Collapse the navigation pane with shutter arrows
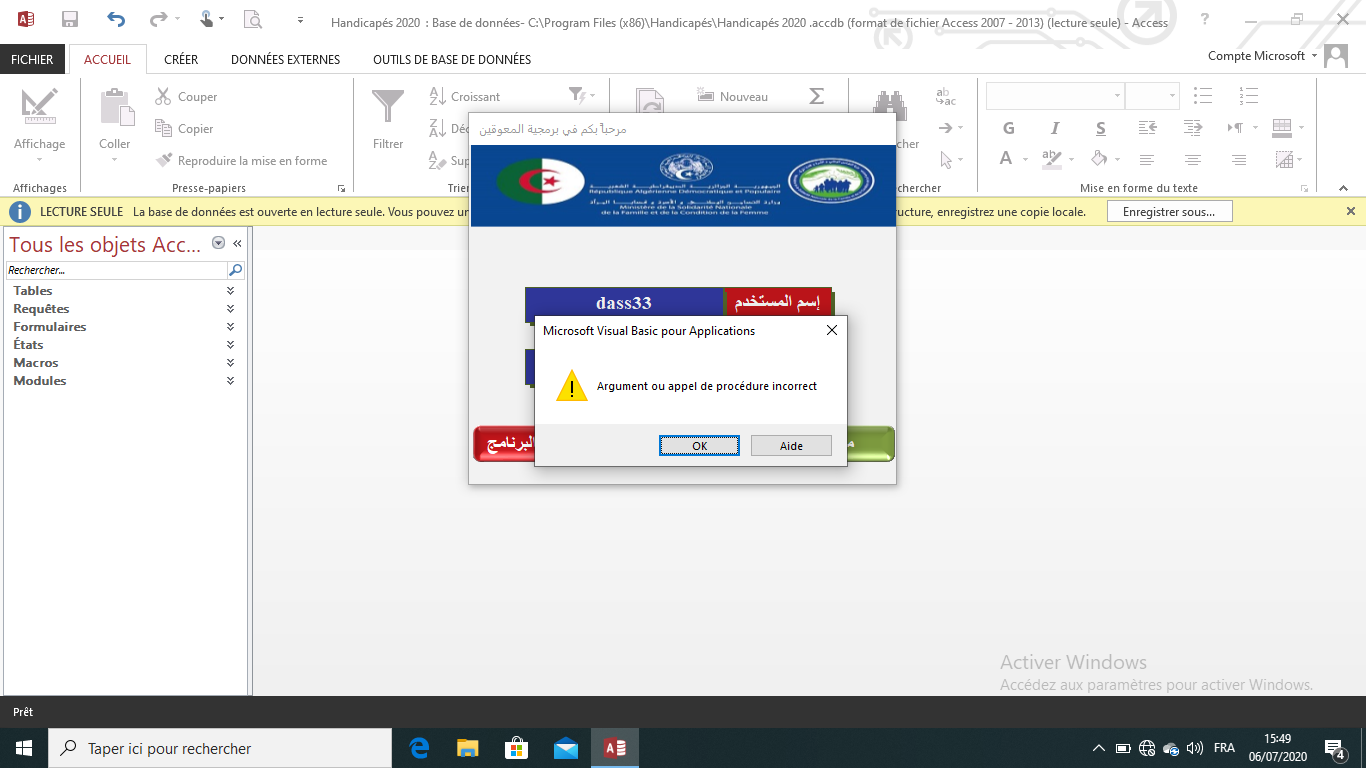Image resolution: width=1366 pixels, height=768 pixels. pos(238,244)
